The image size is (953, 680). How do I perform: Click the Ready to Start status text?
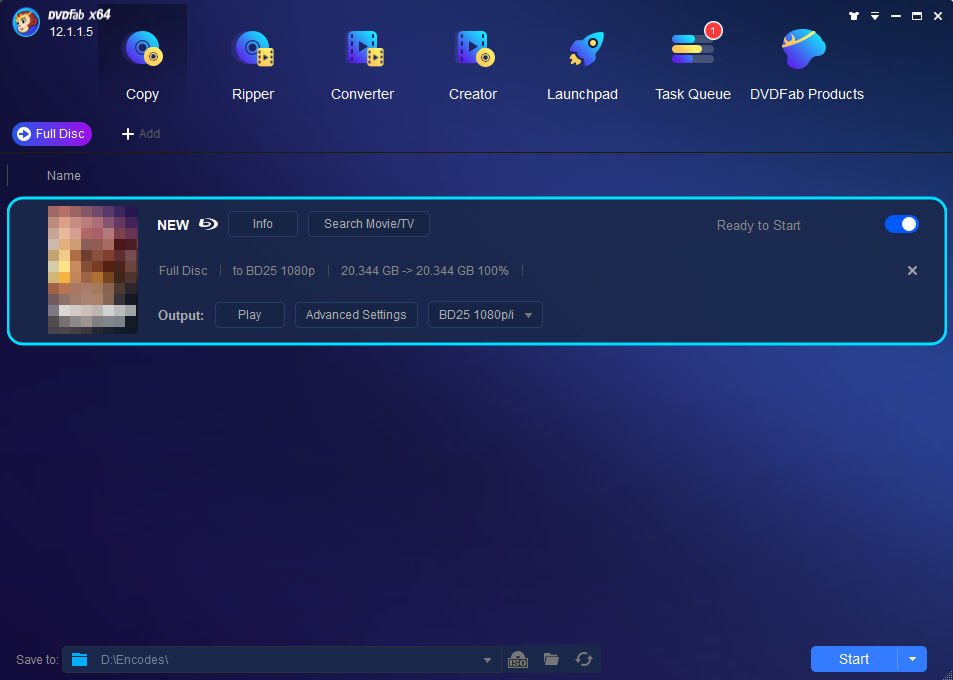(x=759, y=225)
